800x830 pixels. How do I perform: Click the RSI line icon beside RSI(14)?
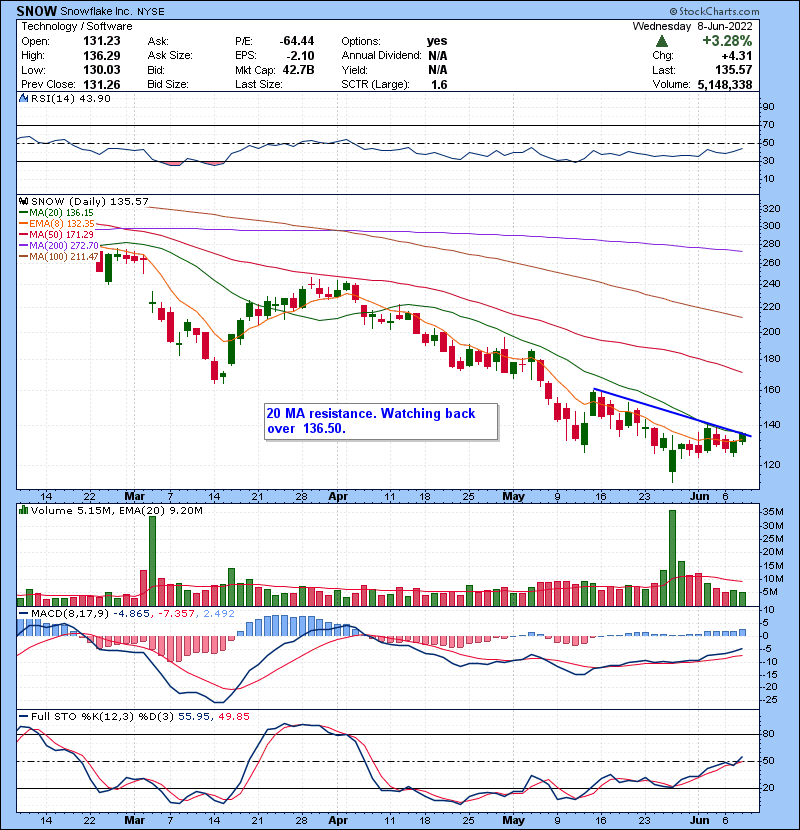coord(24,98)
